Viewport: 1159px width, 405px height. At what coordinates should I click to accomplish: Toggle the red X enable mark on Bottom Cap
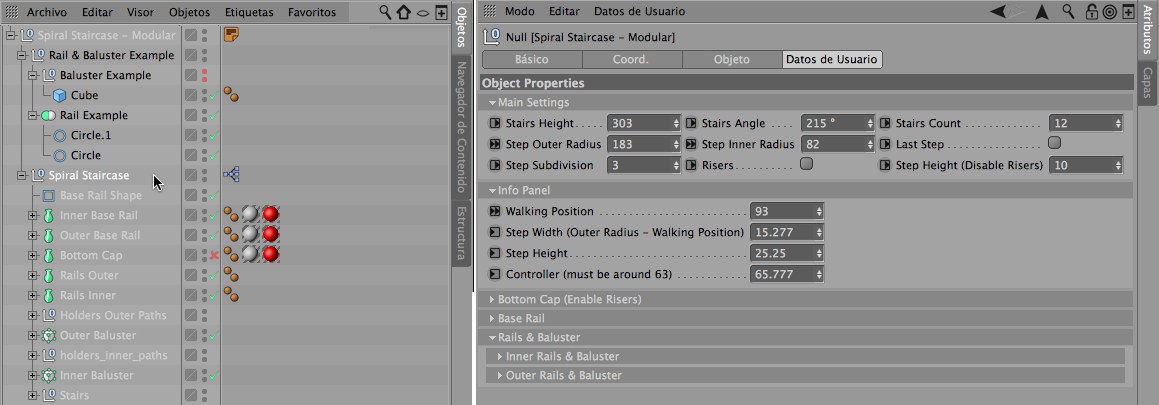point(213,255)
